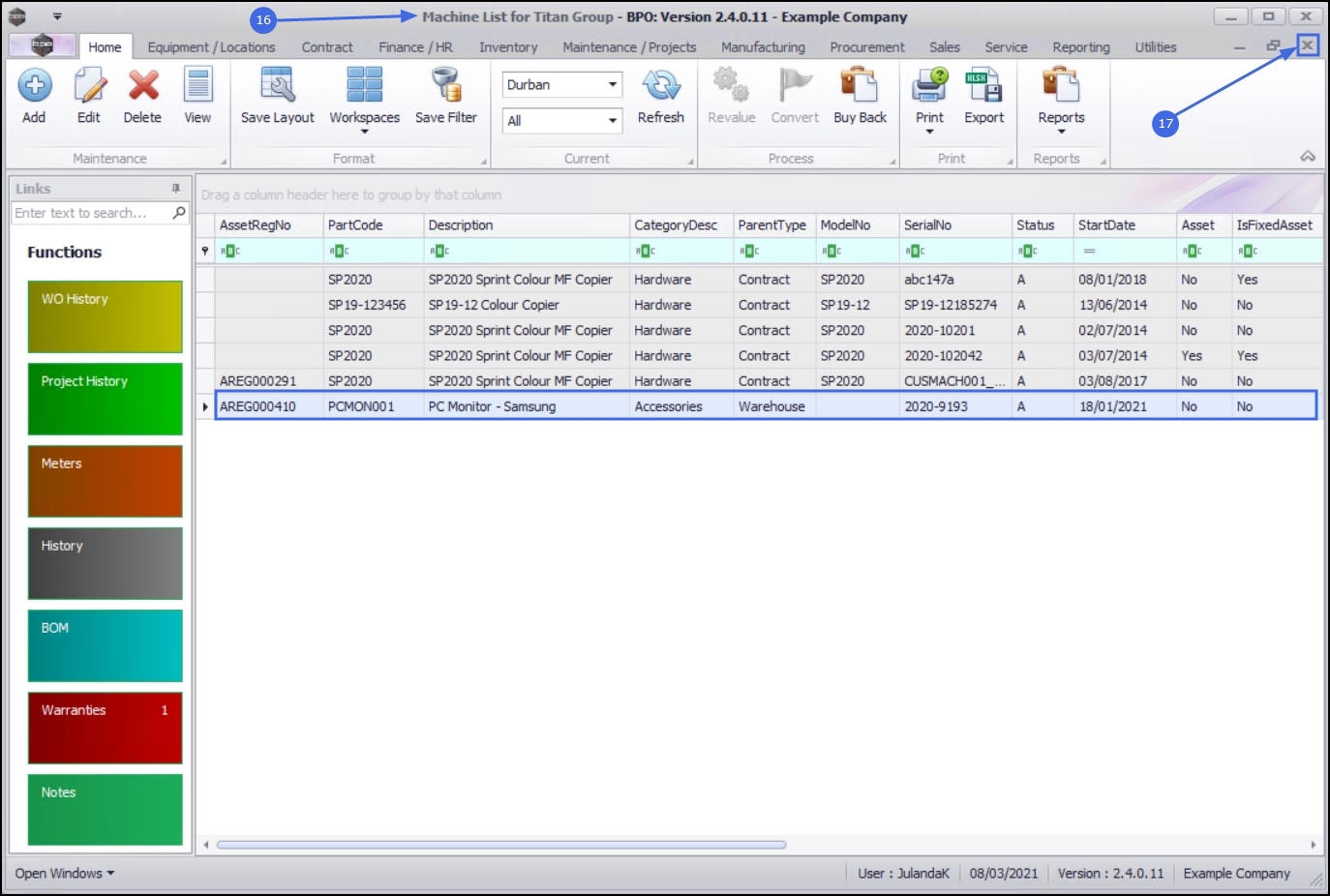Open the Warranties function tile
Screen dimensions: 1330x896
pos(106,728)
